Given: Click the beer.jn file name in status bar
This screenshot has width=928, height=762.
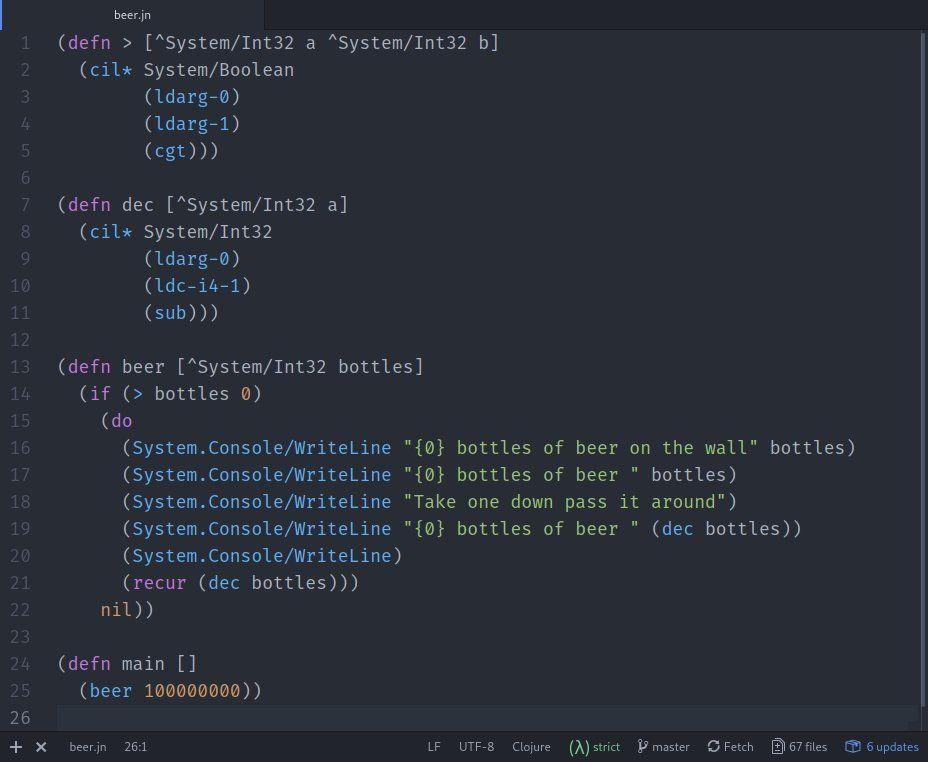Looking at the screenshot, I should 87,747.
